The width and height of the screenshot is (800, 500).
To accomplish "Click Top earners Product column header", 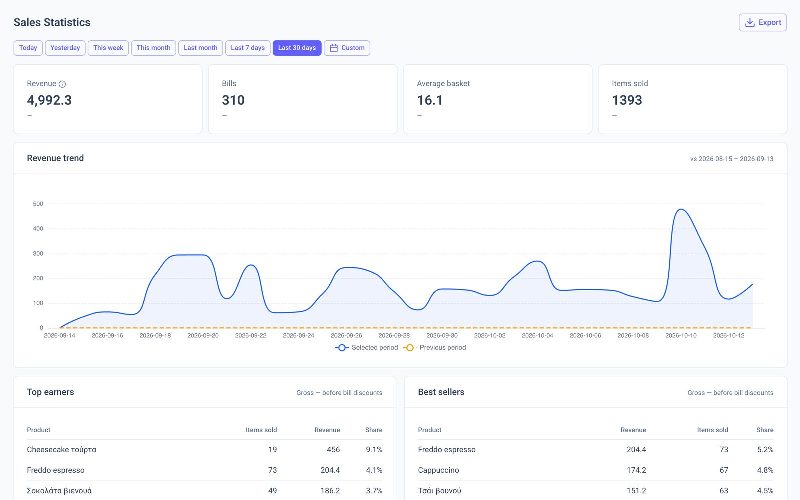I will click(38, 430).
